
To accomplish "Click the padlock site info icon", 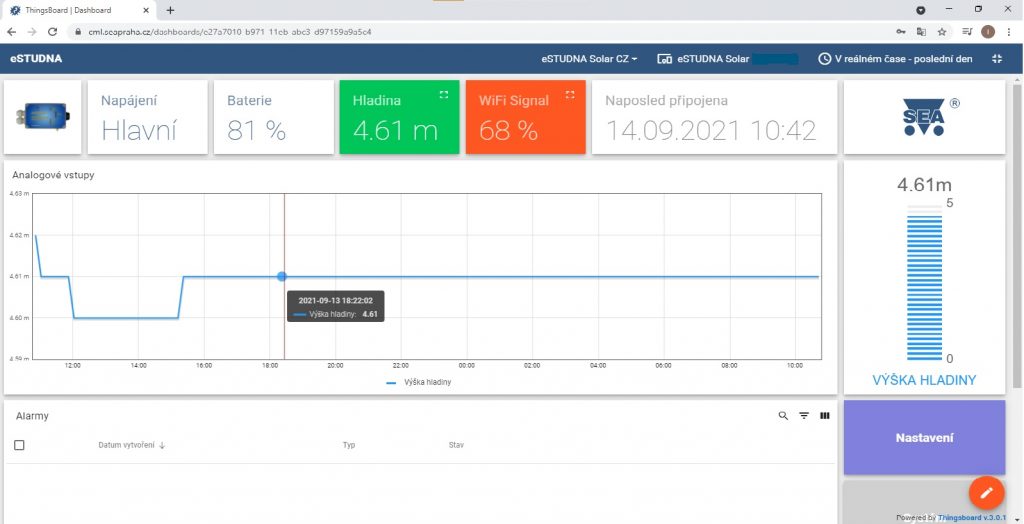I will point(78,31).
